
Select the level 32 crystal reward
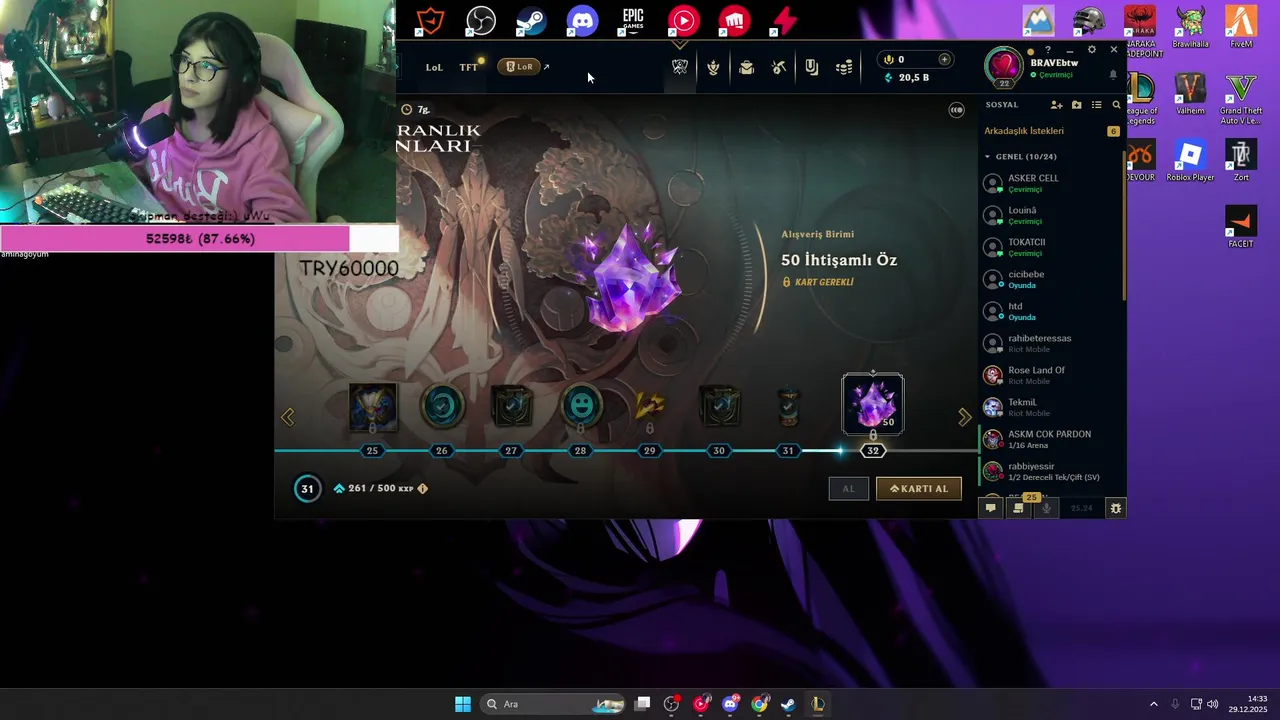(873, 405)
